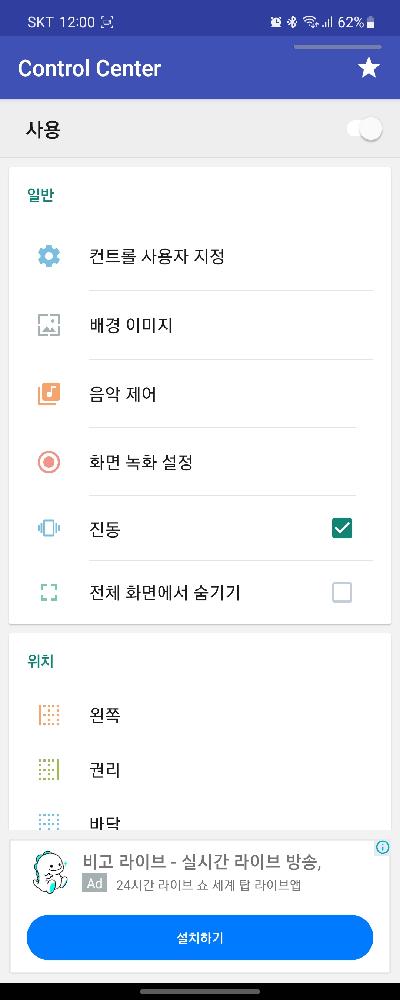Click the red record icon for 화면 녹화 설정
The height and width of the screenshot is (1000, 400).
pyautogui.click(x=49, y=462)
